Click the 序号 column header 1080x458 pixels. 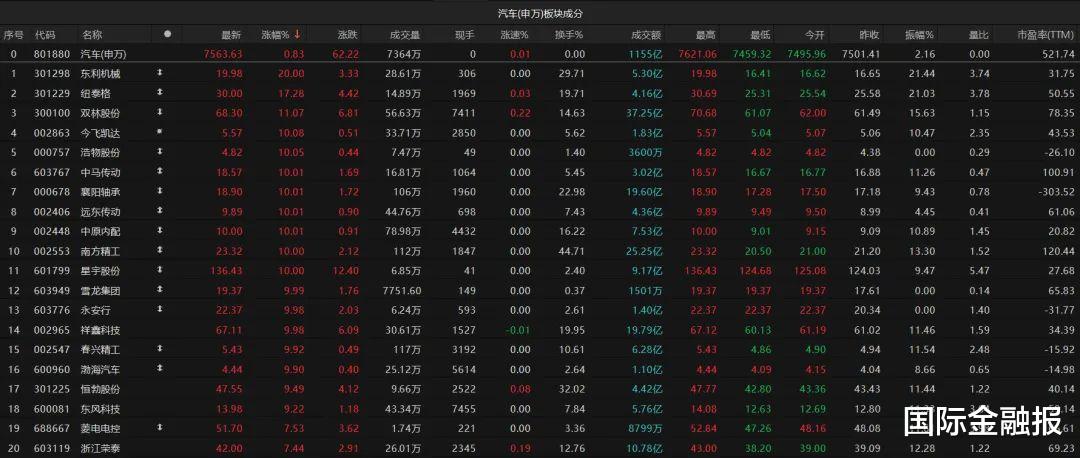(13, 34)
